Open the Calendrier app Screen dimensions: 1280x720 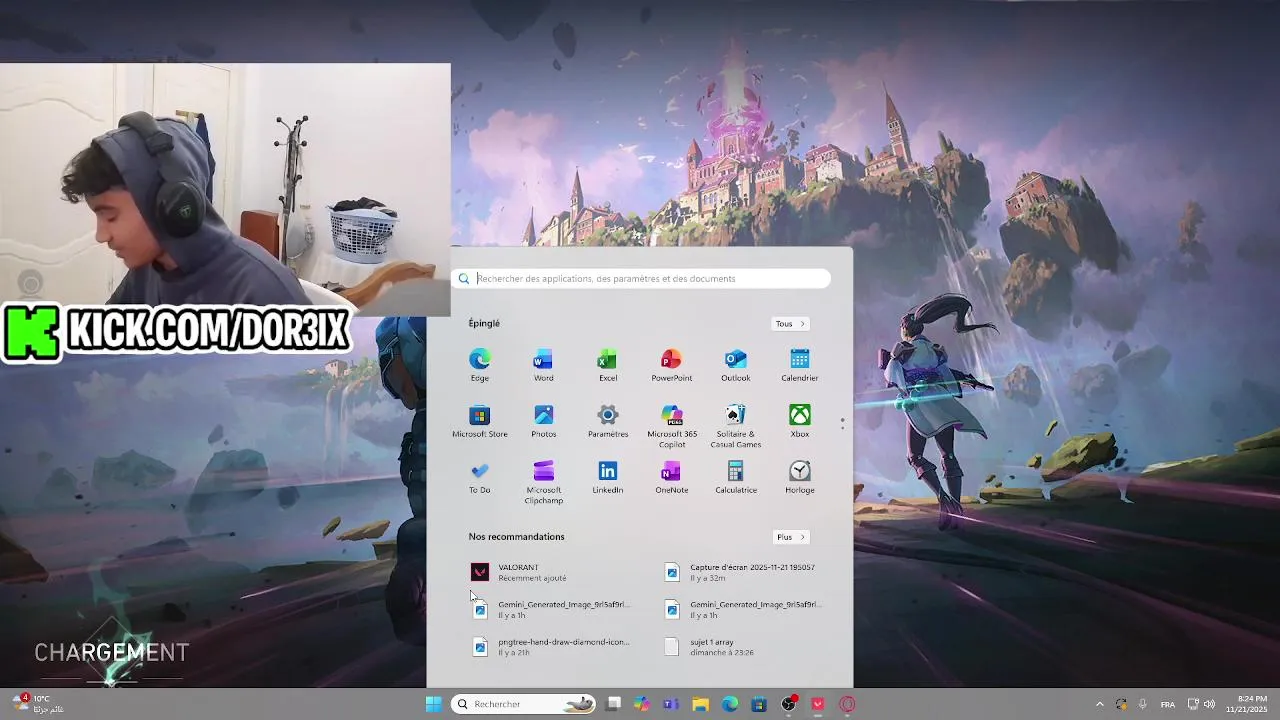click(x=800, y=365)
